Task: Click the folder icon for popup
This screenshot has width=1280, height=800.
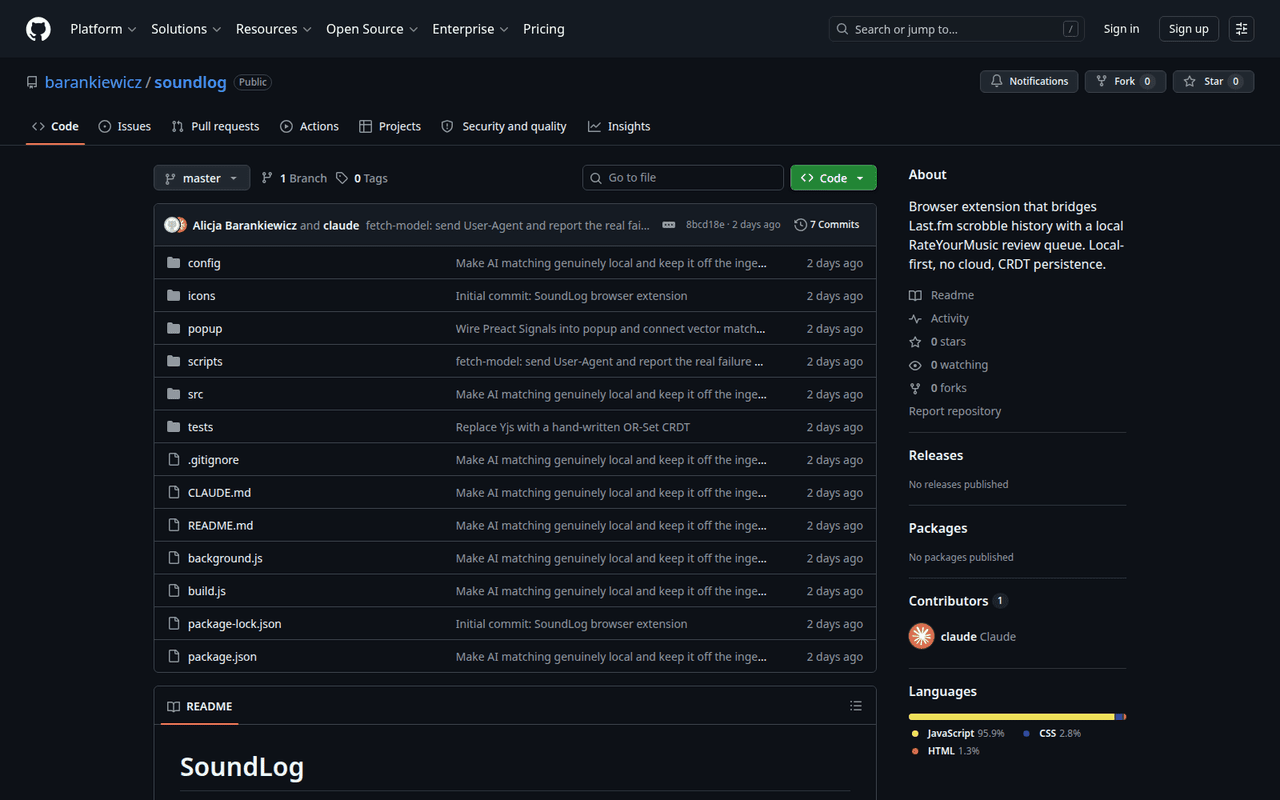Action: tap(174, 329)
